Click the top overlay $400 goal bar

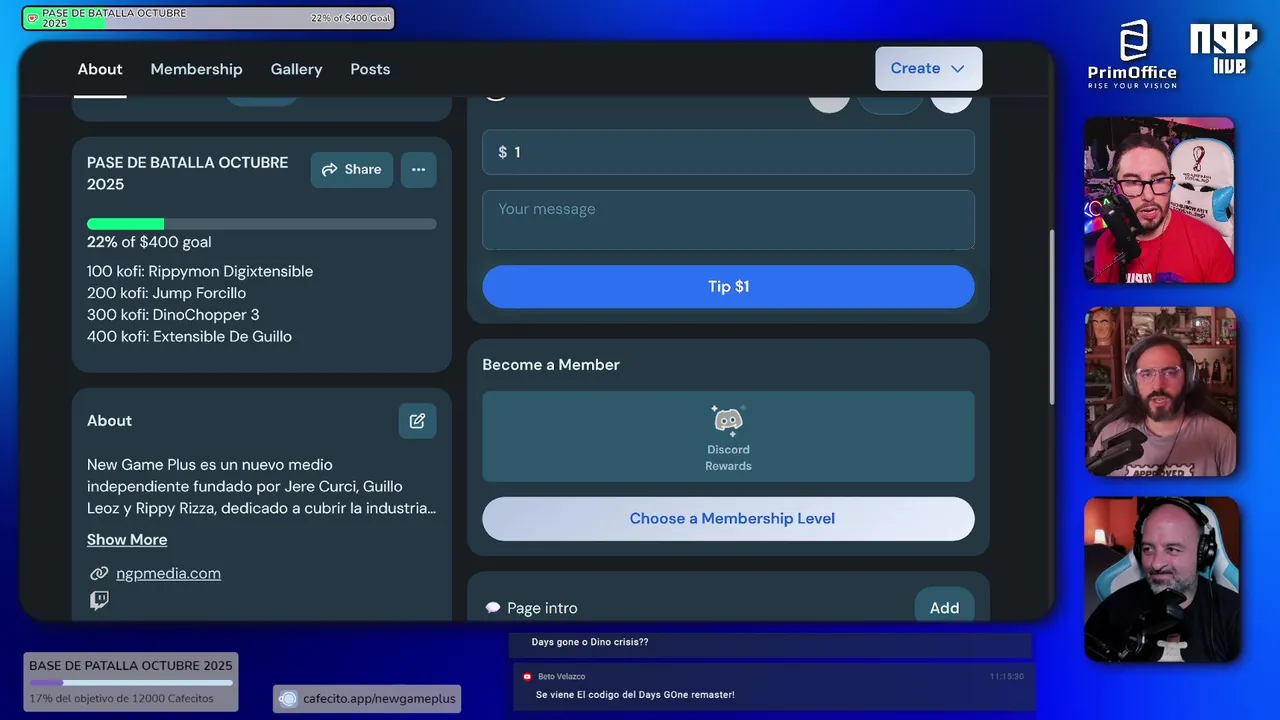pyautogui.click(x=208, y=18)
